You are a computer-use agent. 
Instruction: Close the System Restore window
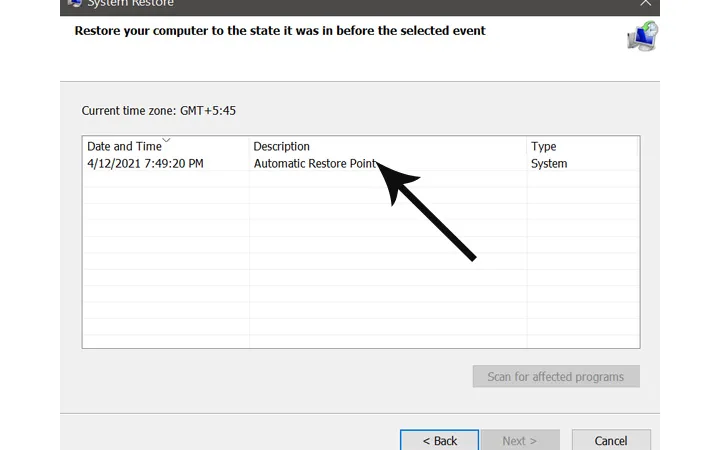coord(645,3)
